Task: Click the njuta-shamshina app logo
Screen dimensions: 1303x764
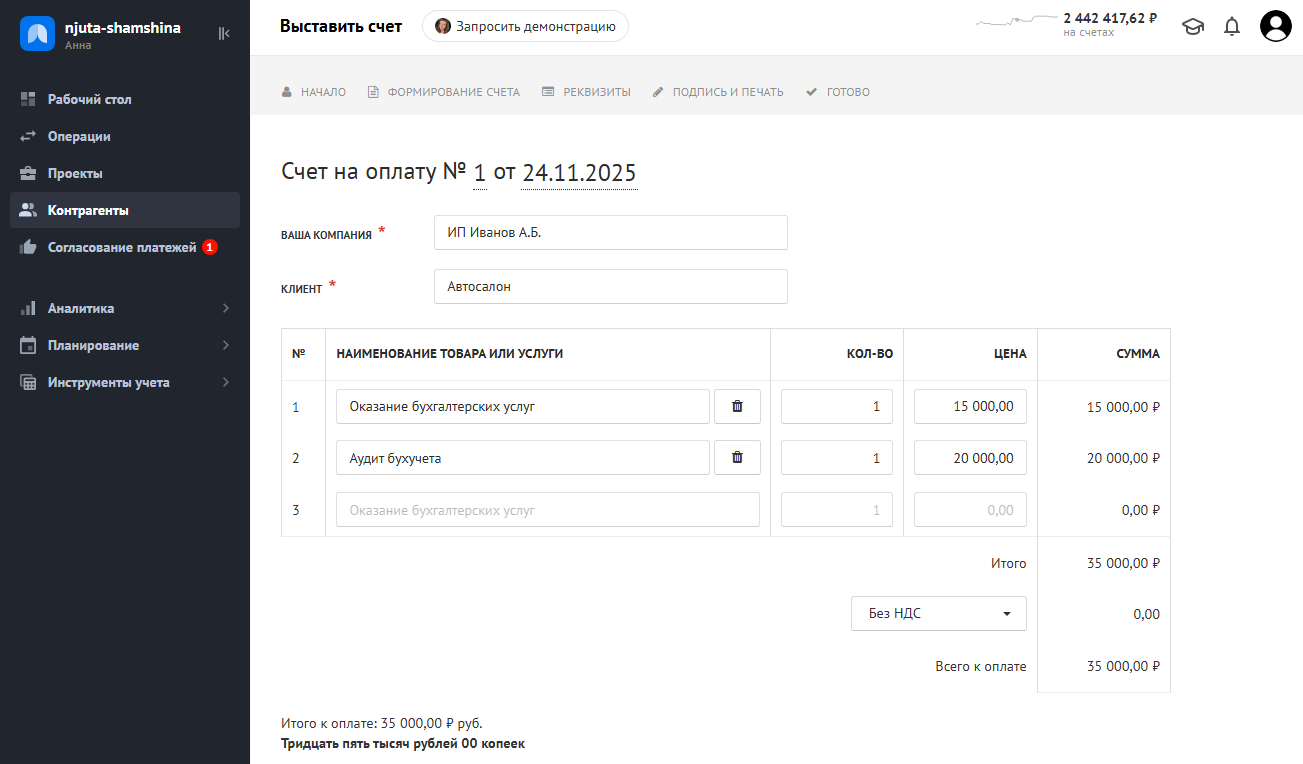Action: tap(37, 33)
